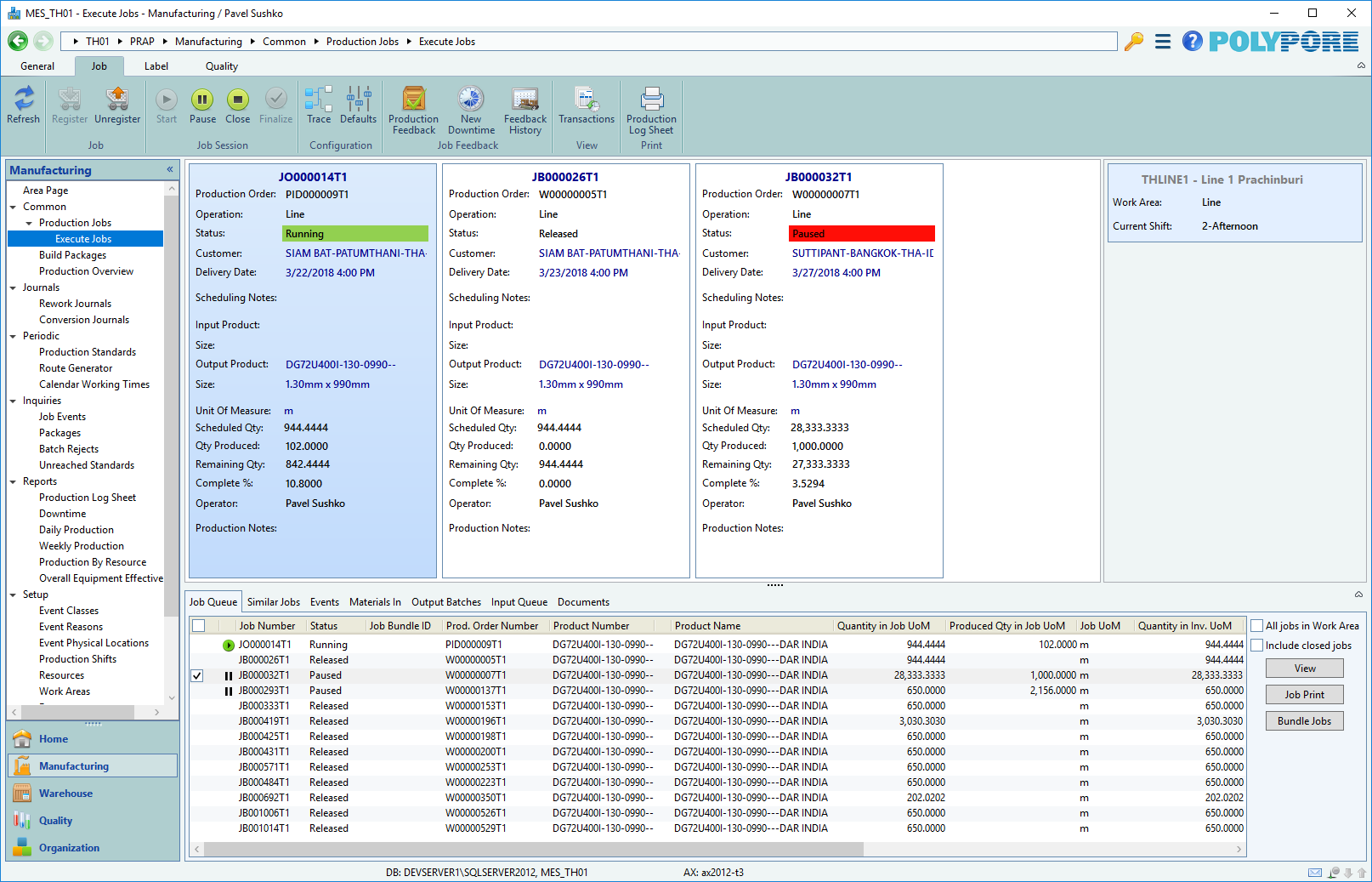1372x882 pixels.
Task: Pause the job session
Action: click(x=202, y=105)
